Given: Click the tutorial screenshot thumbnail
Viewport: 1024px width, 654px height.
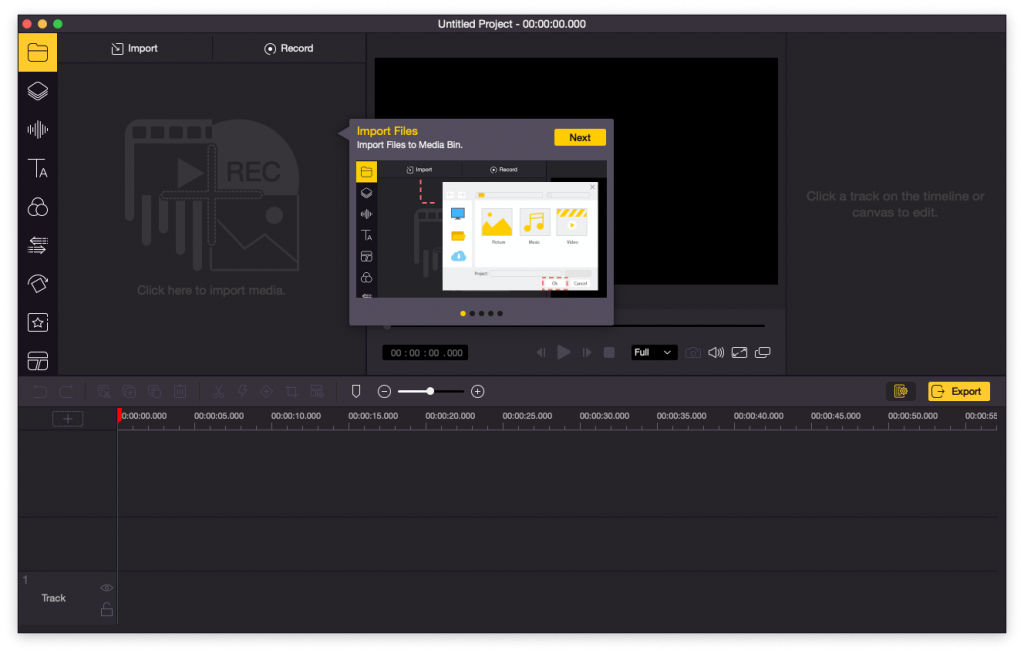Looking at the screenshot, I should [481, 229].
